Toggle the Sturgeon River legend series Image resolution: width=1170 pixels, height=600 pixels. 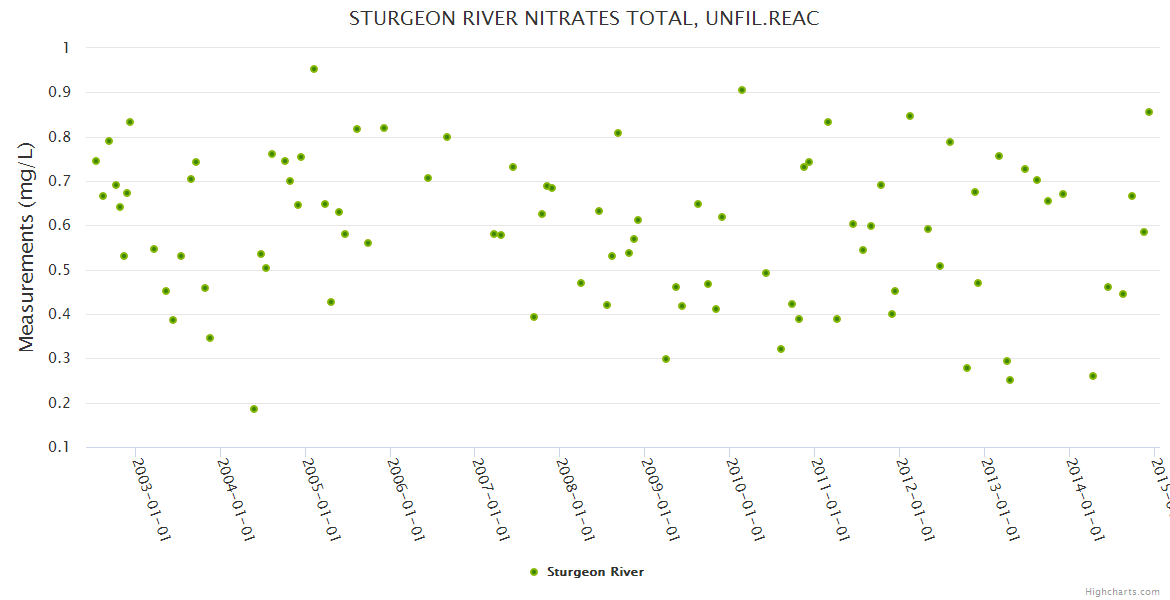(595, 572)
